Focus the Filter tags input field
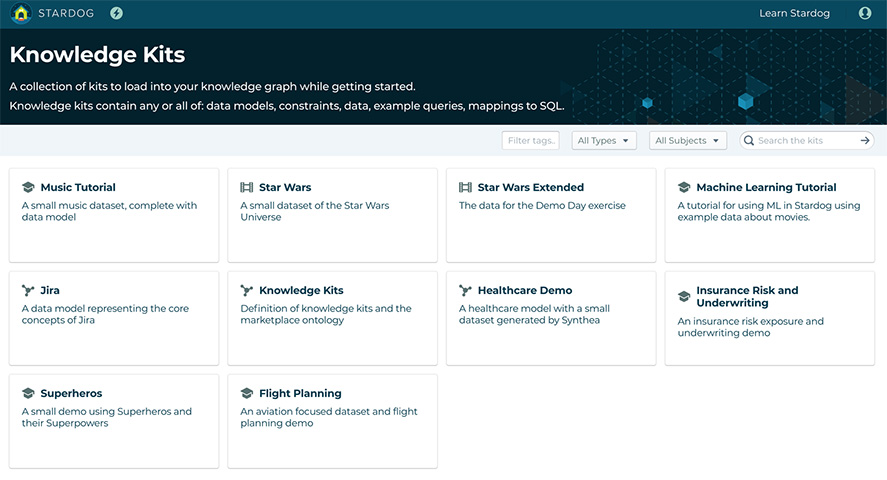The width and height of the screenshot is (887, 480). [531, 140]
